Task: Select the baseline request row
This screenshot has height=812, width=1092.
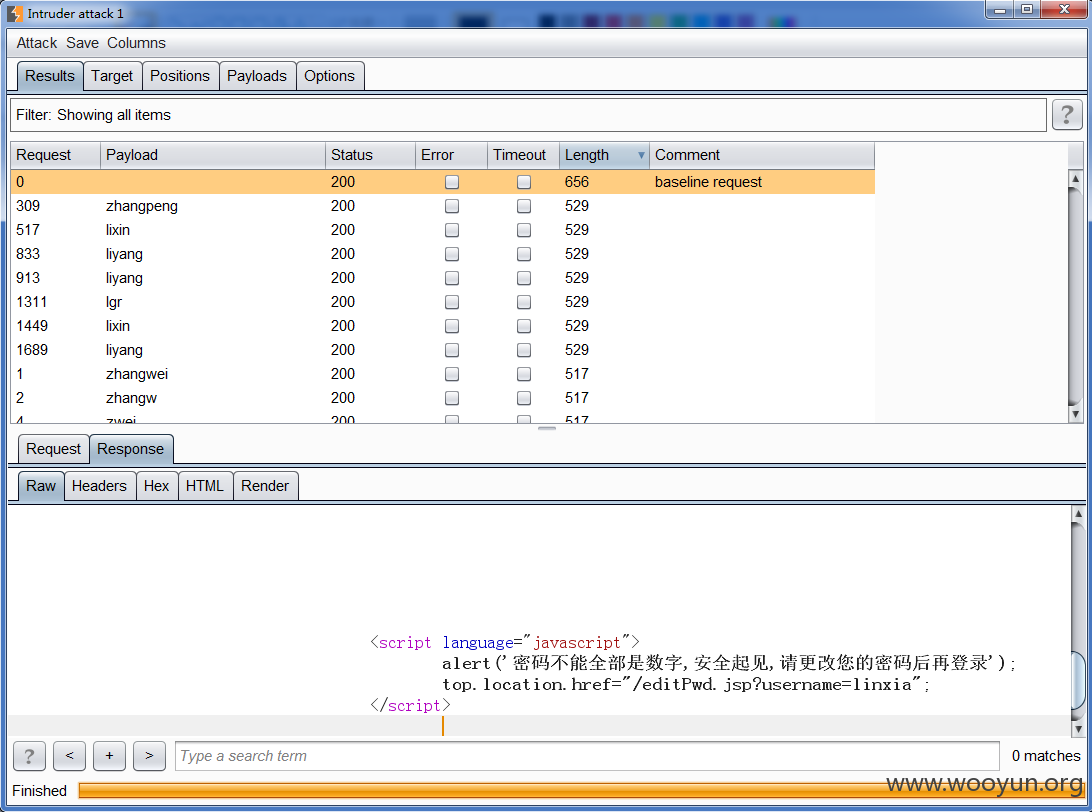Action: point(442,182)
